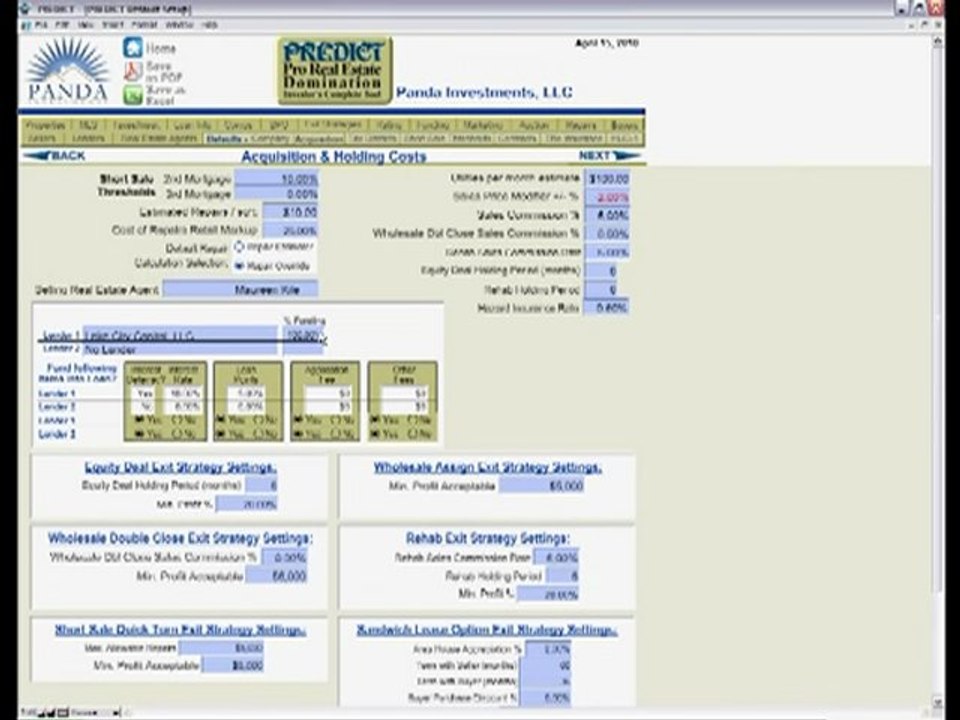Image resolution: width=960 pixels, height=720 pixels.
Task: Open the Lenders tab in second row
Action: pyautogui.click(x=89, y=139)
